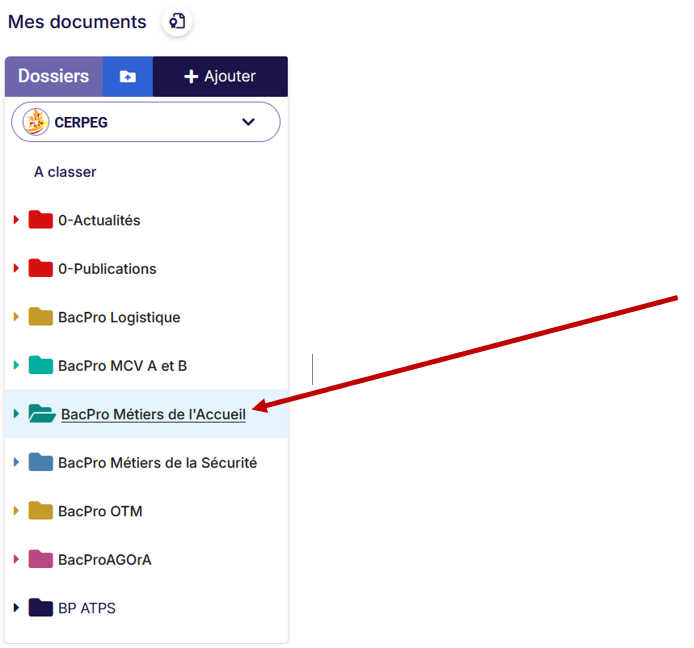Click the teal BacPro MCV A et B folder icon
694x648 pixels.
(41, 365)
